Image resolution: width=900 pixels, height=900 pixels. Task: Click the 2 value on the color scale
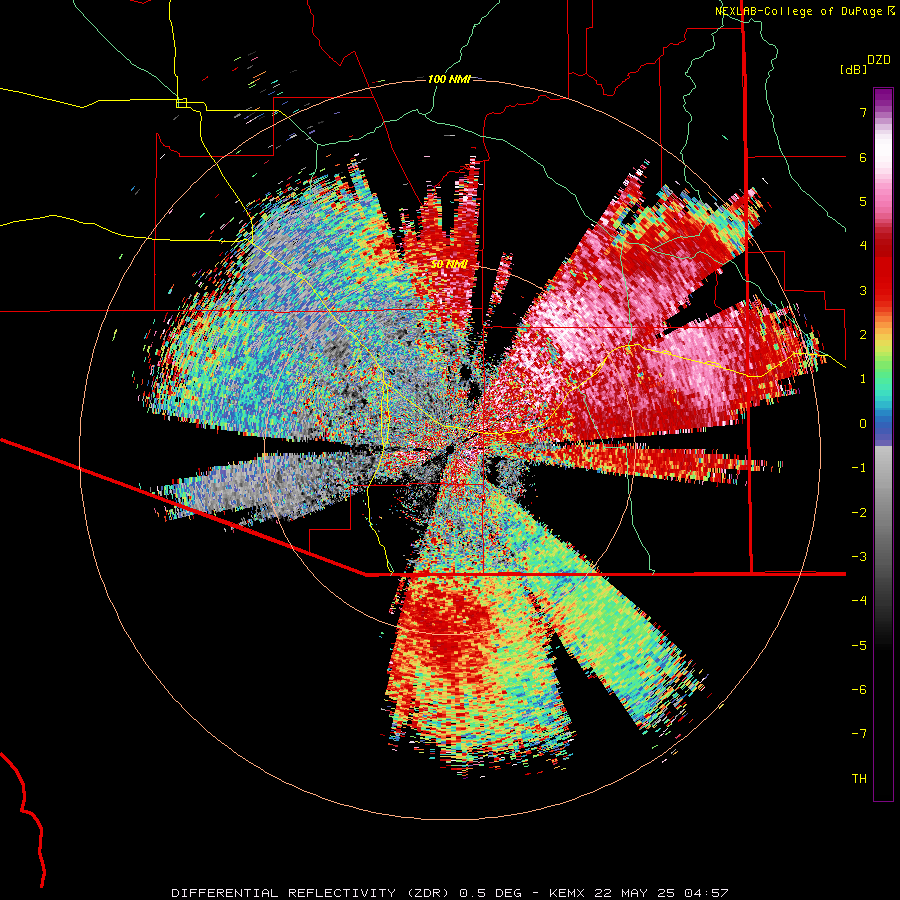pos(863,335)
